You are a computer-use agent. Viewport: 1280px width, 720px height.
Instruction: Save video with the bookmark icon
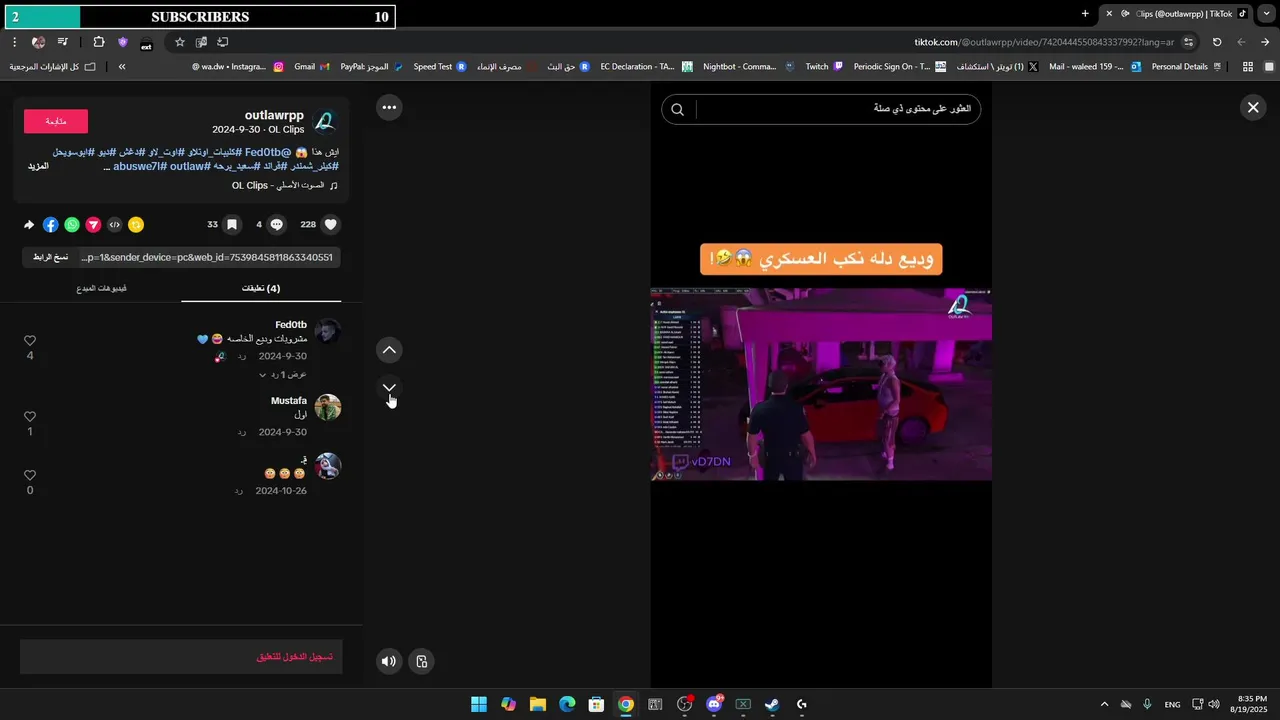pyautogui.click(x=232, y=225)
